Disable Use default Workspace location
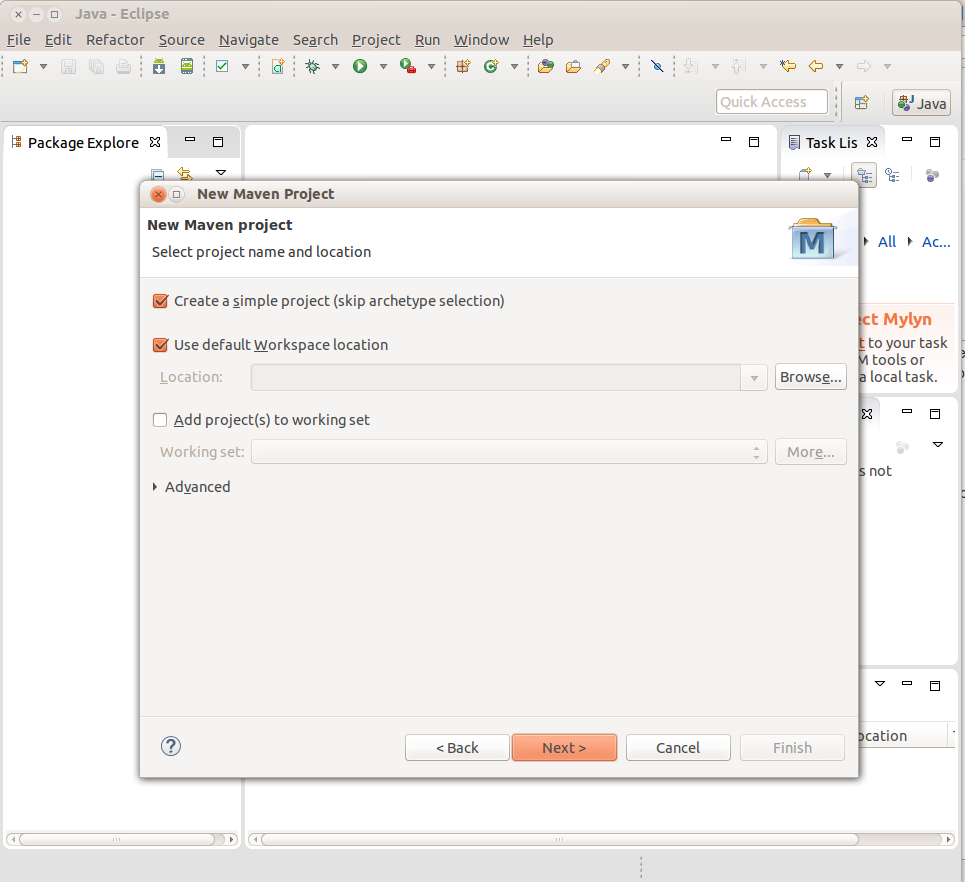Screen dimensions: 965x882 coord(161,344)
